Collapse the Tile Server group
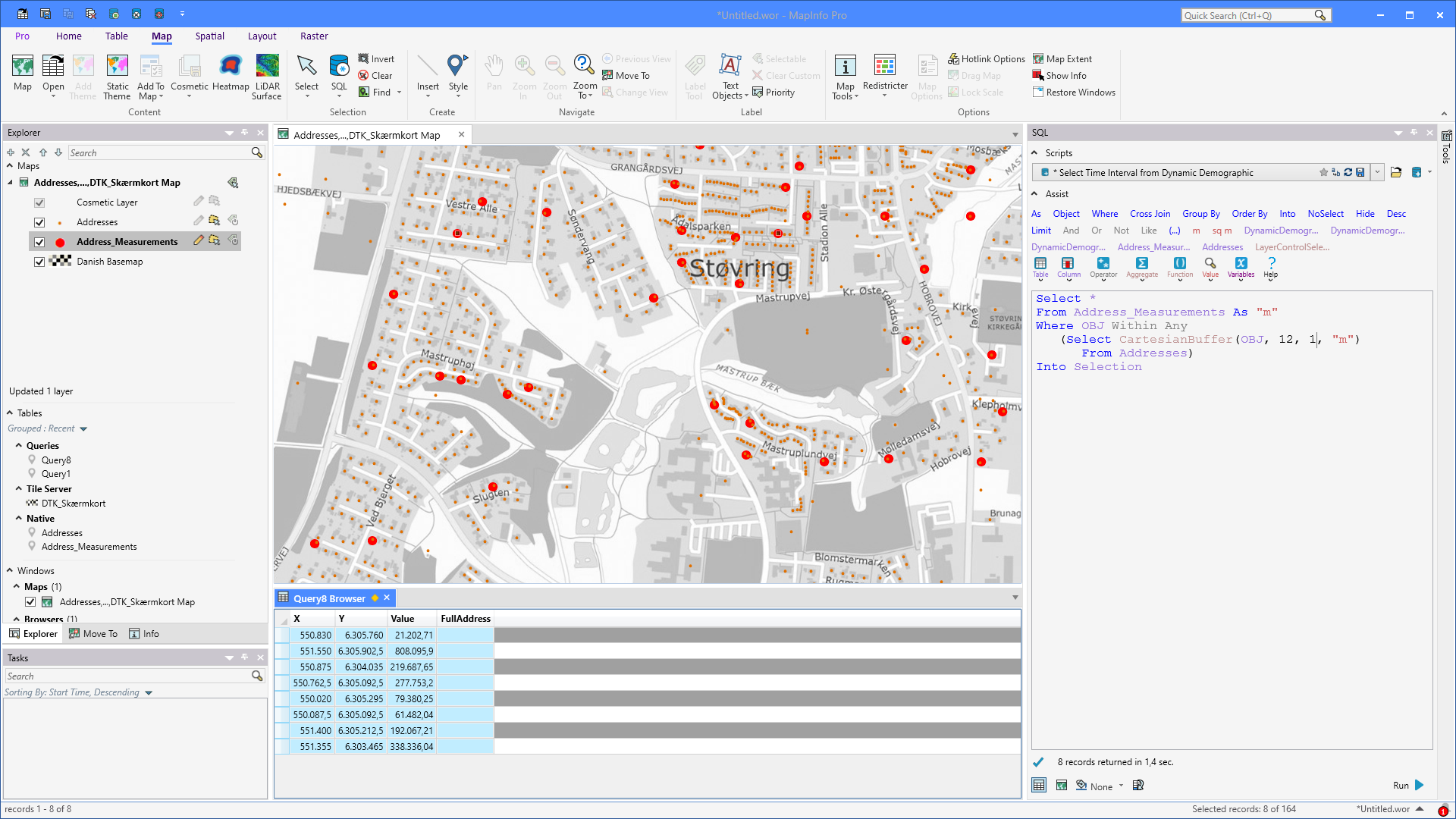Viewport: 1456px width, 819px height. point(19,488)
